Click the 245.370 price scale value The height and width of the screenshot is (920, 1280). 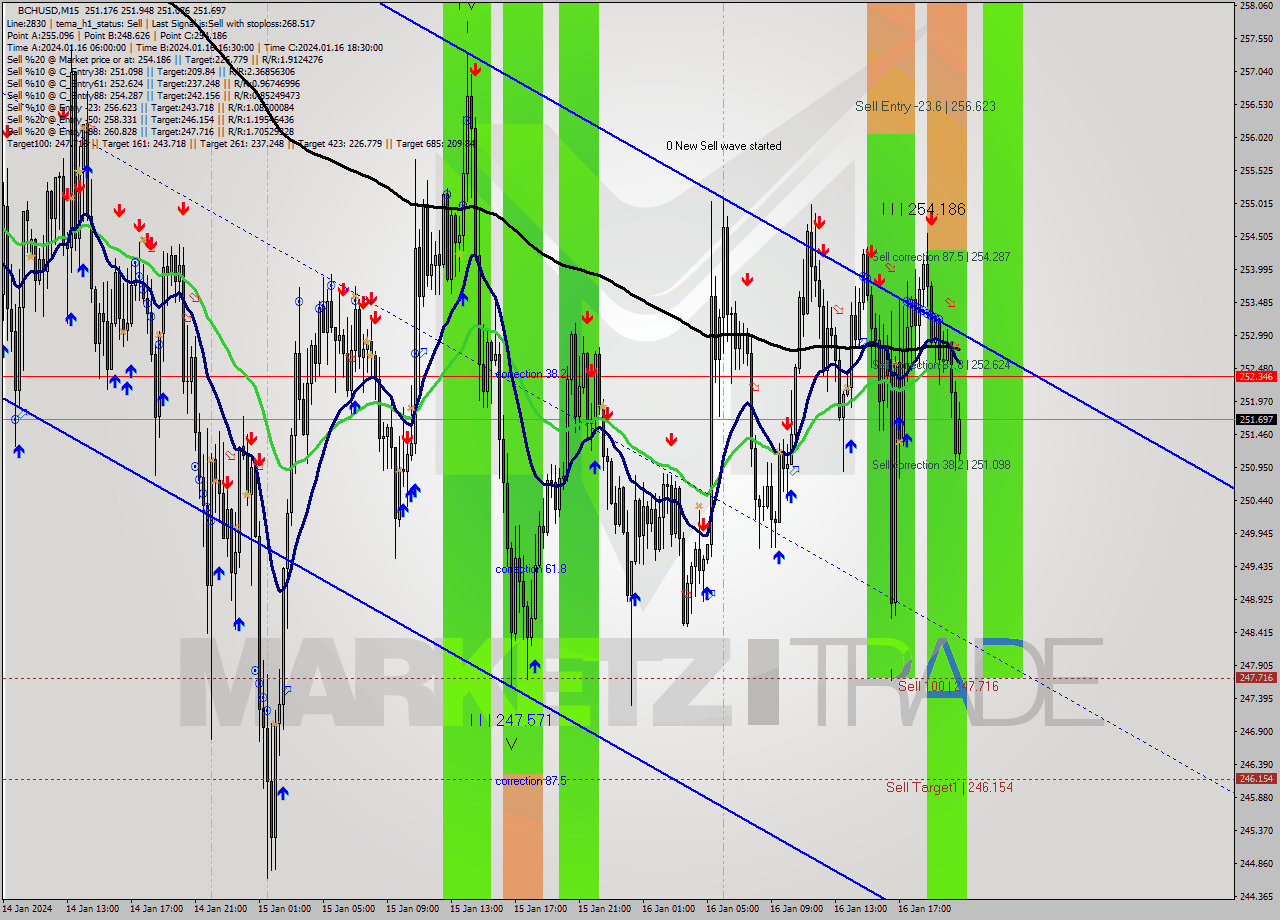1256,831
